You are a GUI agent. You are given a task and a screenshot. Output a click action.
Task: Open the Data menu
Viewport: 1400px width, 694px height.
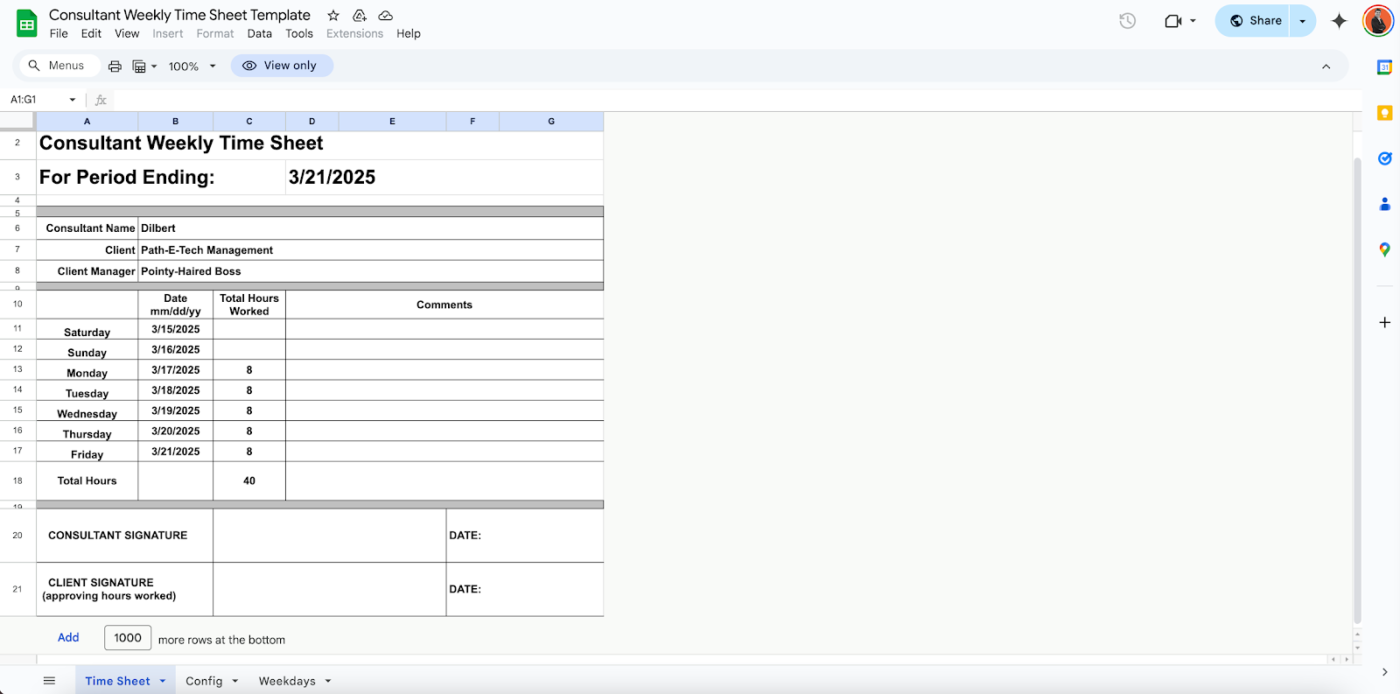(x=259, y=33)
